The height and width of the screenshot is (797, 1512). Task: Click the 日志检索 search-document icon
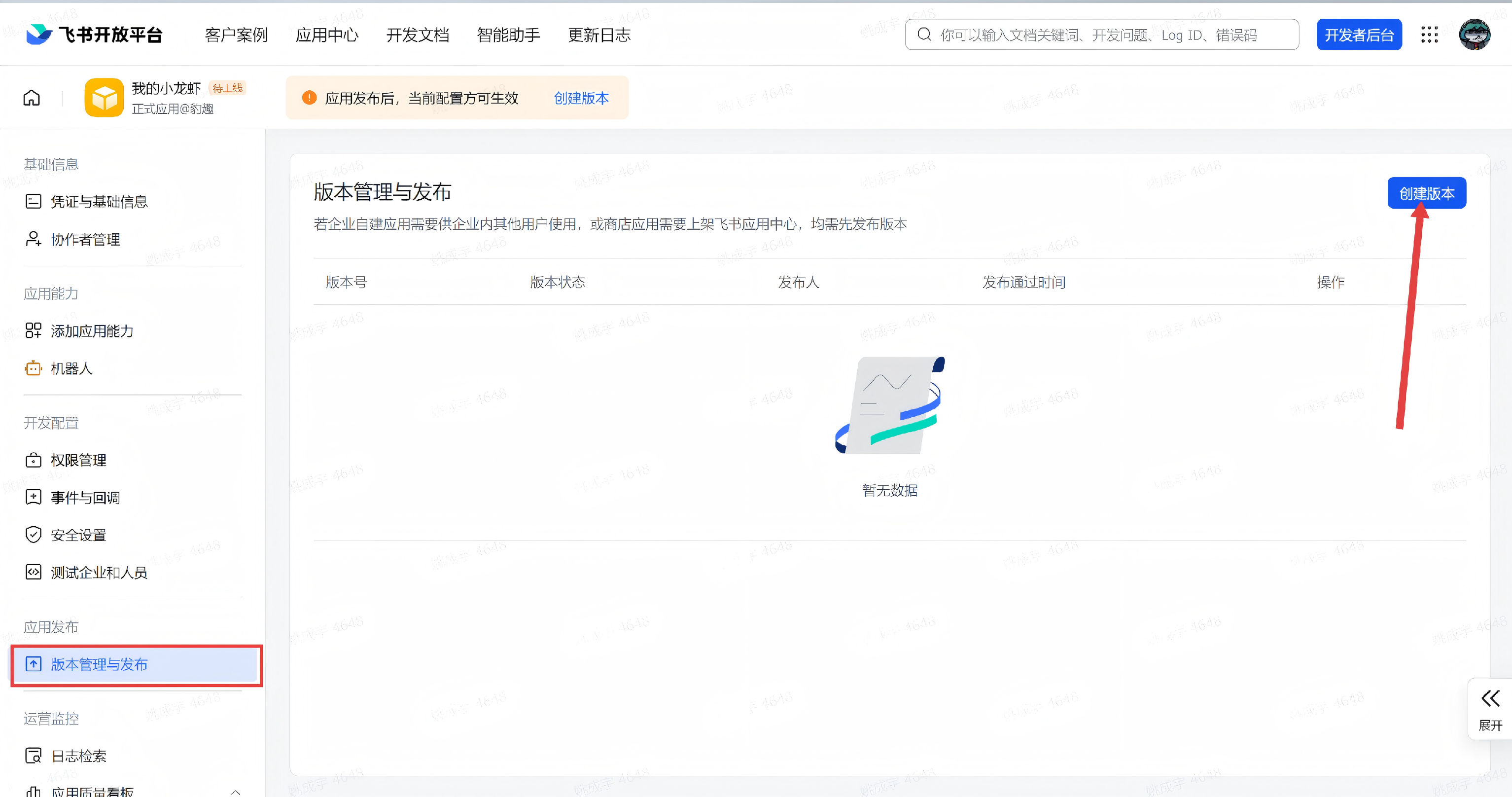[34, 756]
